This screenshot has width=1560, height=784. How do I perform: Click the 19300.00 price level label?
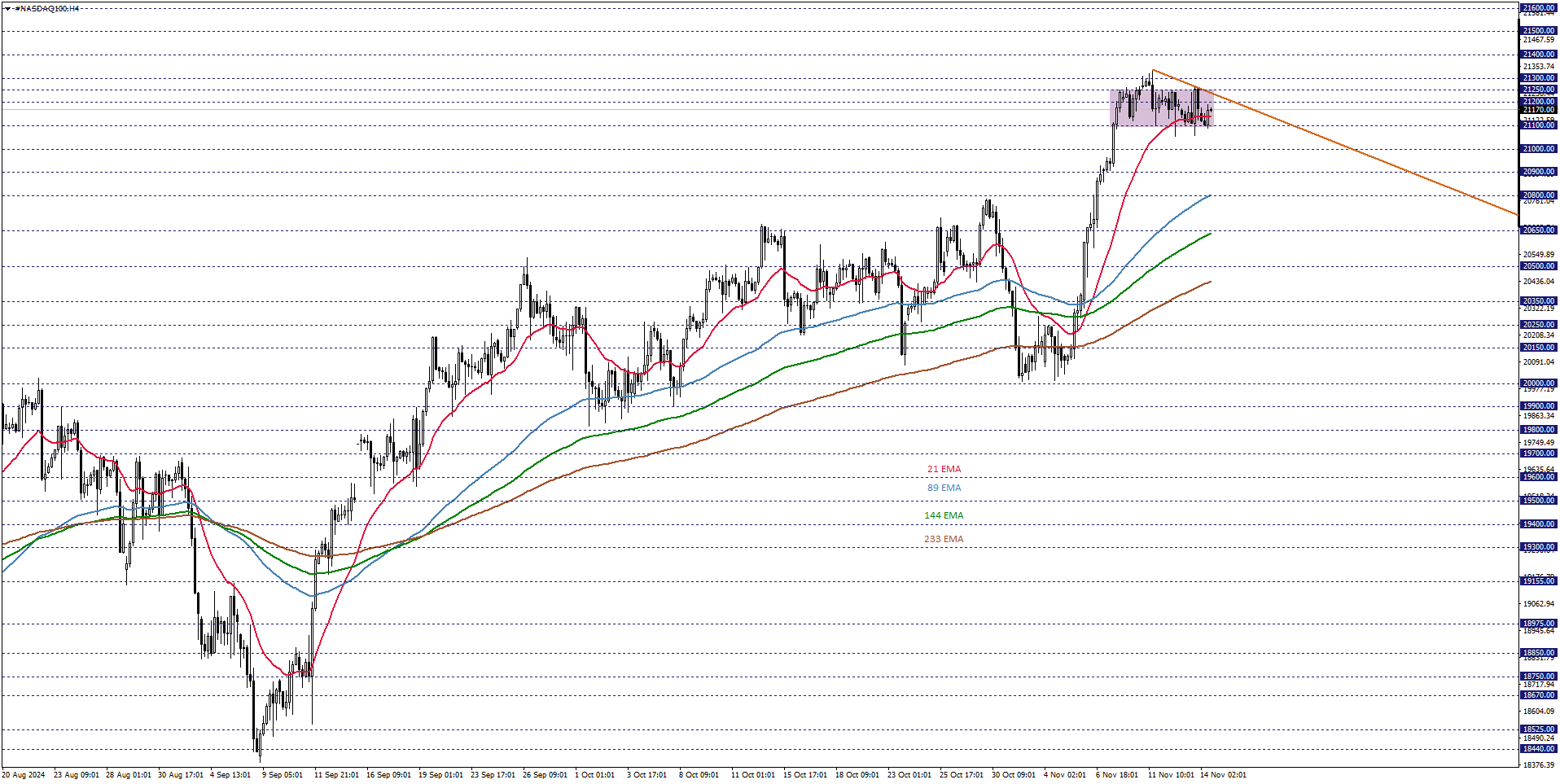tap(1538, 547)
